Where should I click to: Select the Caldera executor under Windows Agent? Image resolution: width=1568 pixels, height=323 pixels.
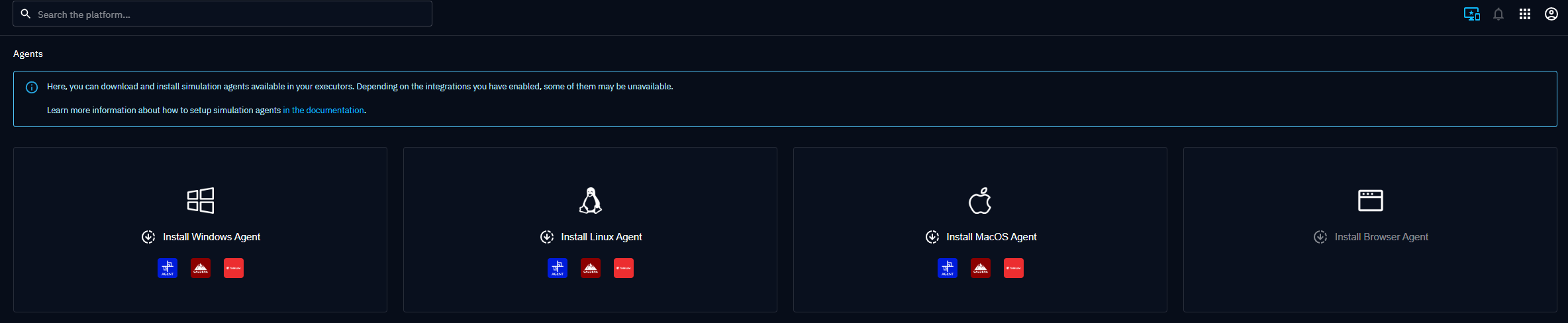tap(201, 268)
